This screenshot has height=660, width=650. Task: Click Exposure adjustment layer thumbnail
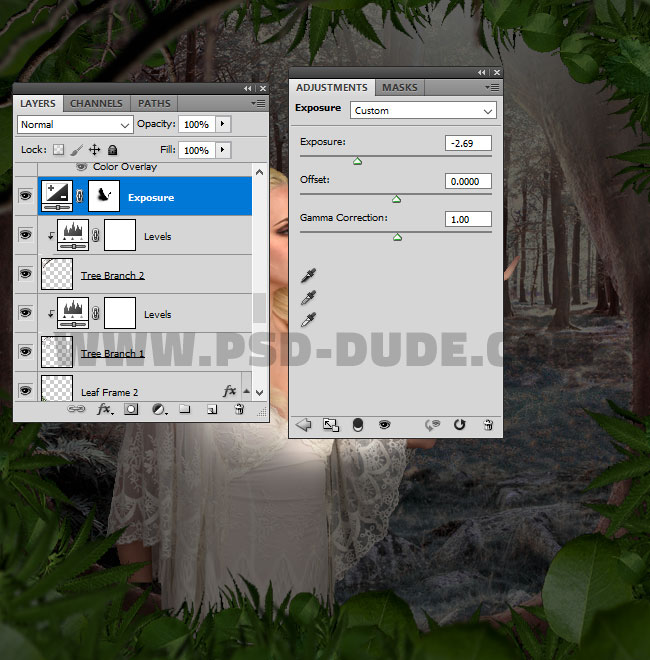(x=57, y=196)
